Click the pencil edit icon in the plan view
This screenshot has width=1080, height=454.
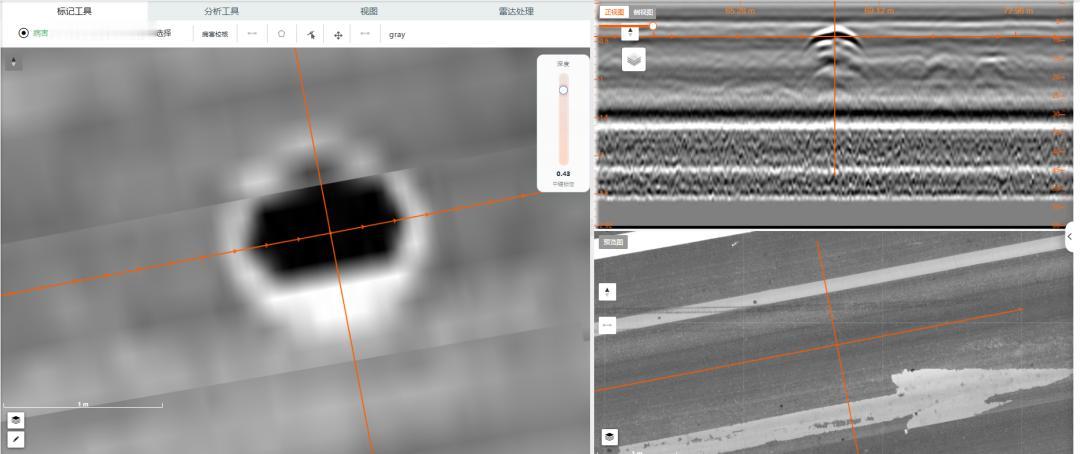[x=16, y=439]
